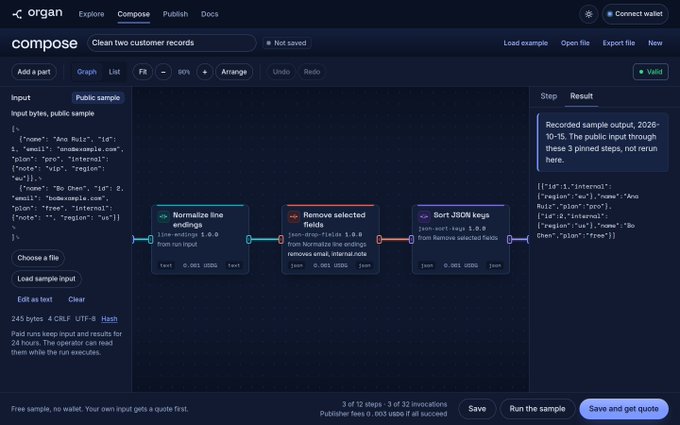
Task: Click the recorded sample output note
Action: tap(603, 142)
